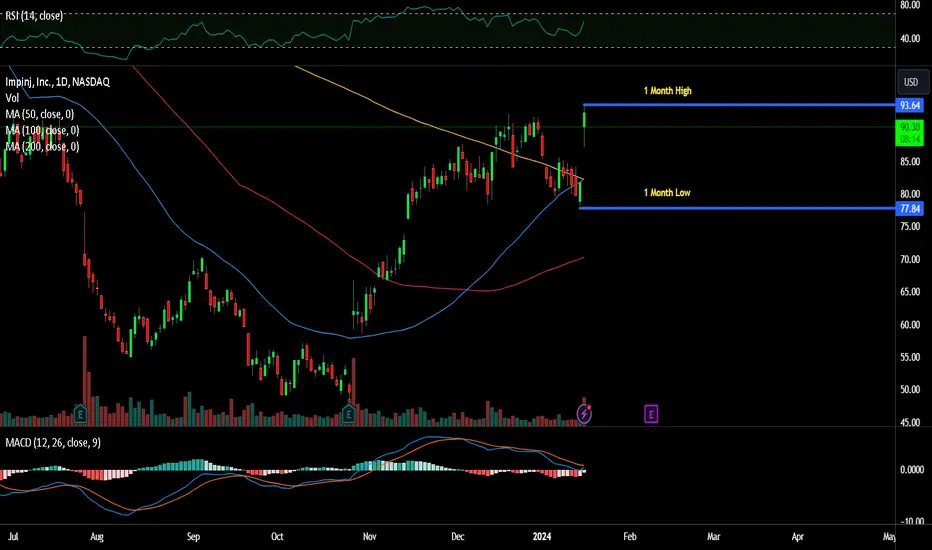Screen dimensions: 932x550
Task: Click the Jul label on time axis
Action: point(13,536)
